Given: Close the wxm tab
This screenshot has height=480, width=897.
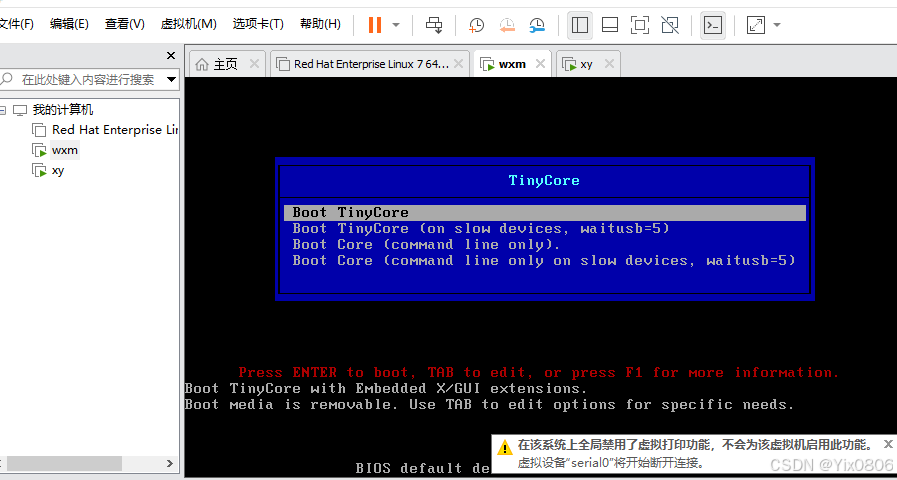Looking at the screenshot, I should tap(540, 64).
